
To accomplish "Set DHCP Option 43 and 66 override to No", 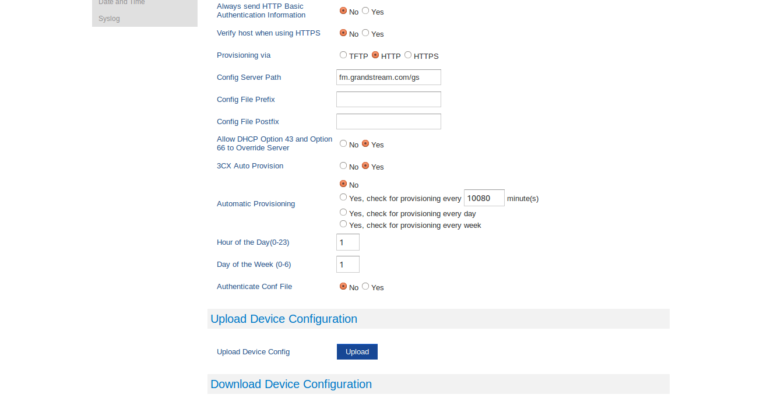I will pyautogui.click(x=344, y=144).
